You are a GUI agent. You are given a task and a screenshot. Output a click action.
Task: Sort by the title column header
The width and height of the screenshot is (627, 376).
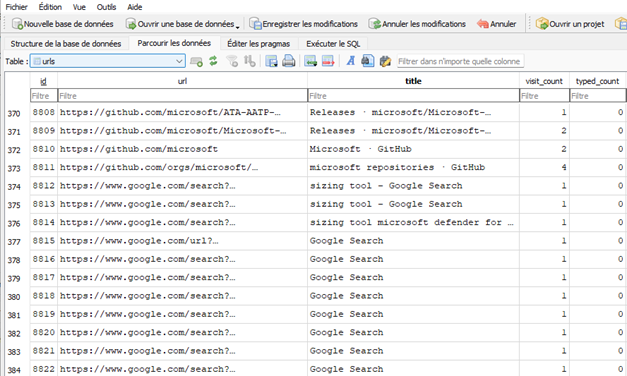click(x=413, y=81)
